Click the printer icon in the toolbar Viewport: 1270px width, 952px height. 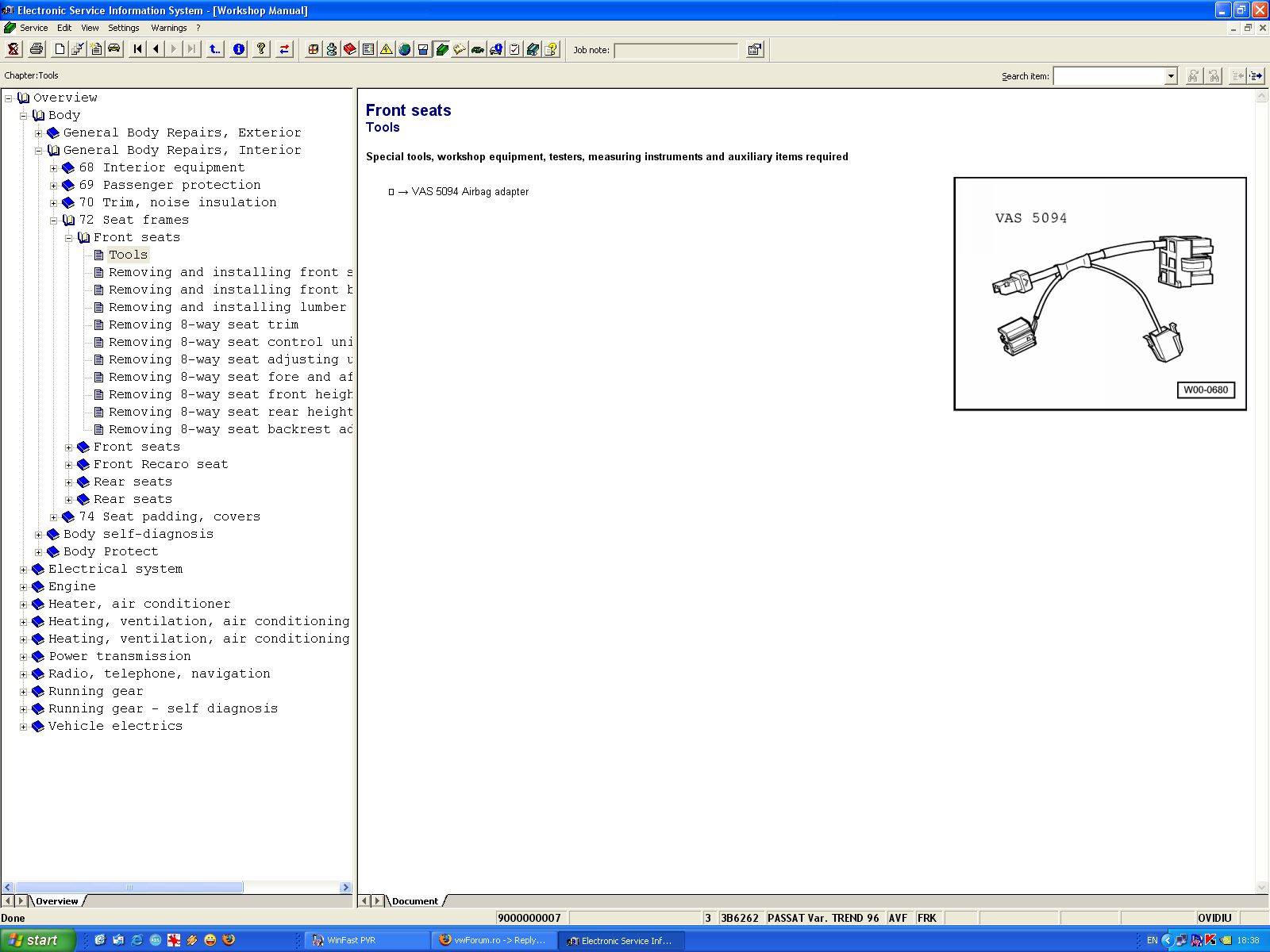37,49
